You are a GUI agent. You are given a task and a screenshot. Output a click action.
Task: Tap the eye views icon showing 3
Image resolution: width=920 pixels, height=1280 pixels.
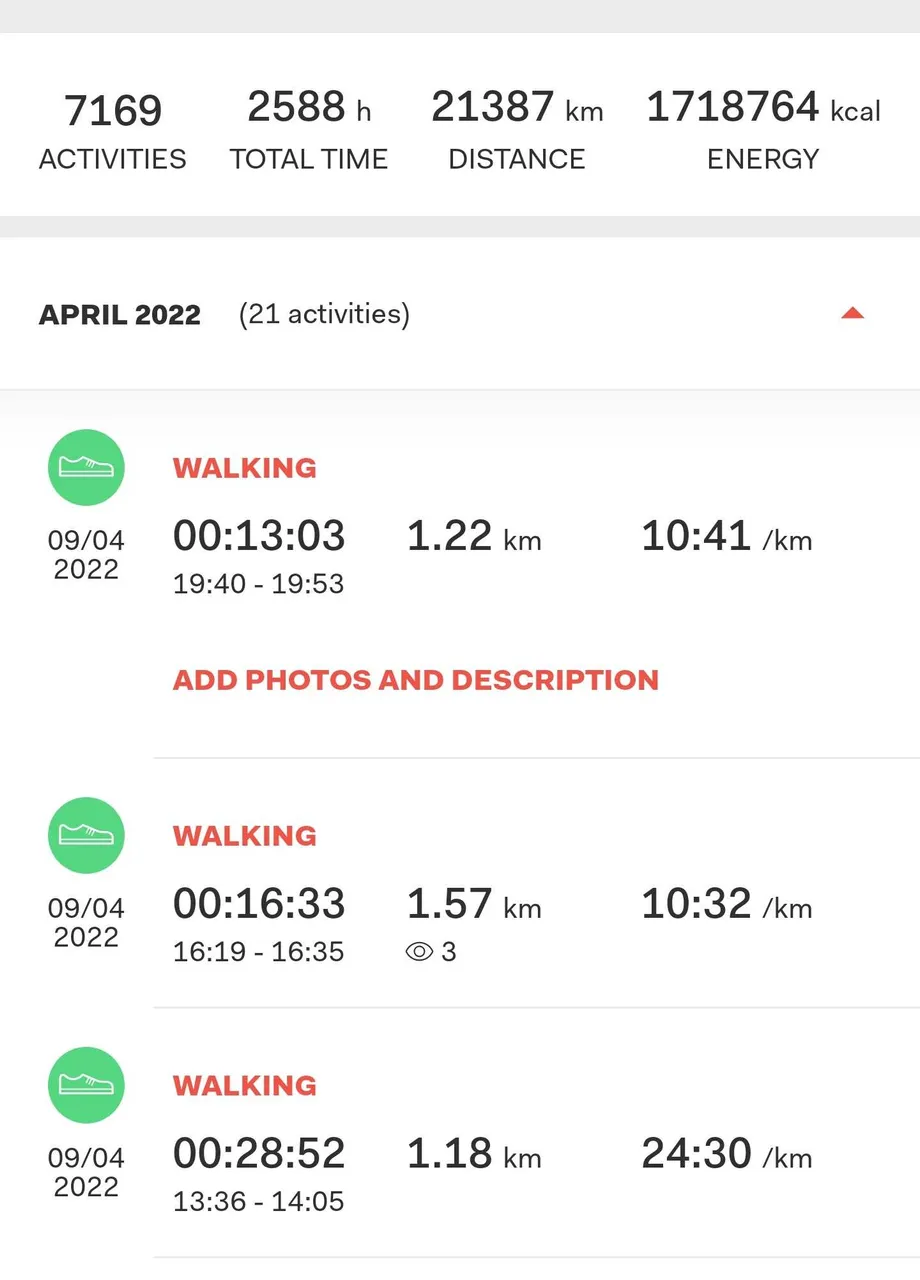[419, 952]
